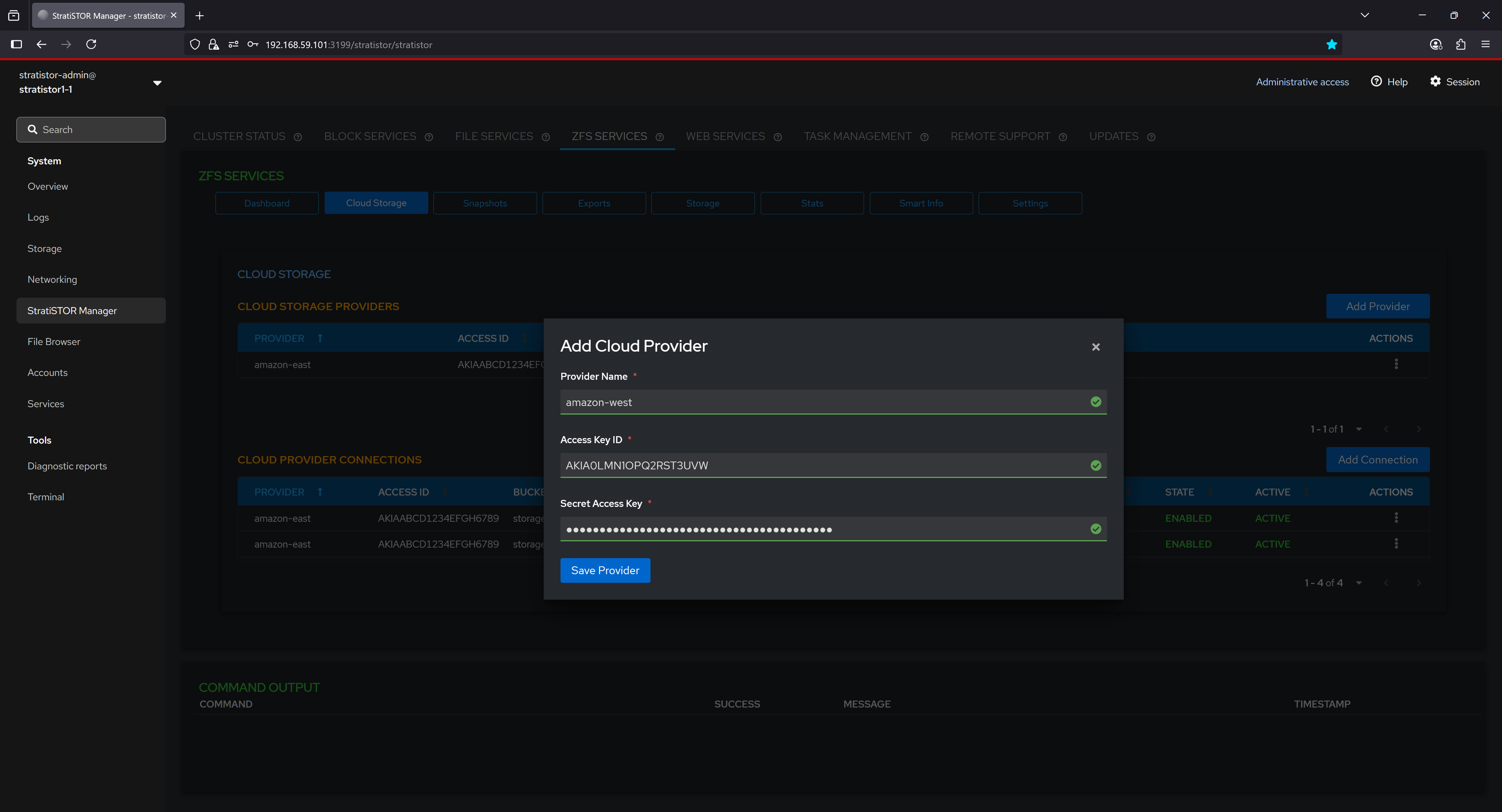
Task: Click the Help question mark icon
Action: click(1376, 82)
